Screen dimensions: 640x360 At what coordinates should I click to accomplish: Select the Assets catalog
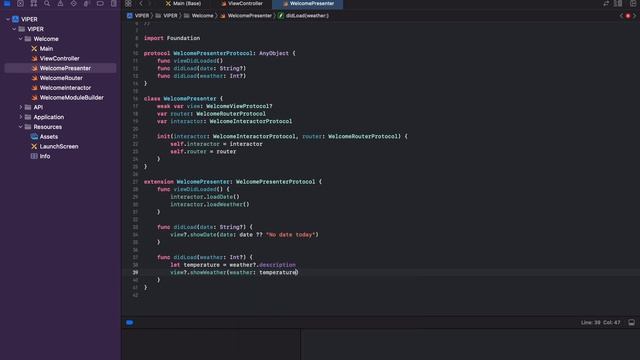(x=49, y=137)
